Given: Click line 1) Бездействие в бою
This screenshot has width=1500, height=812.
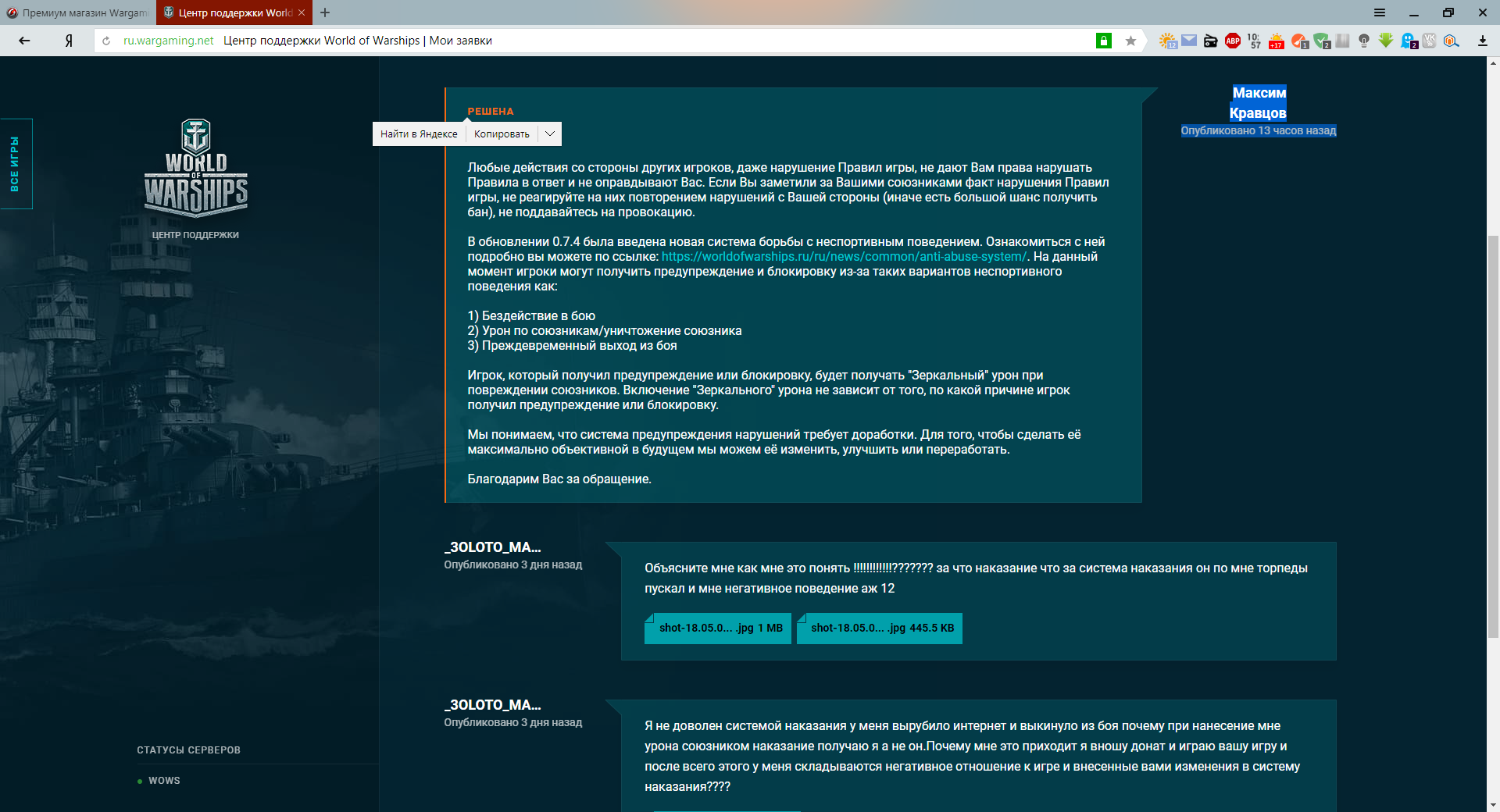Looking at the screenshot, I should pyautogui.click(x=531, y=315).
